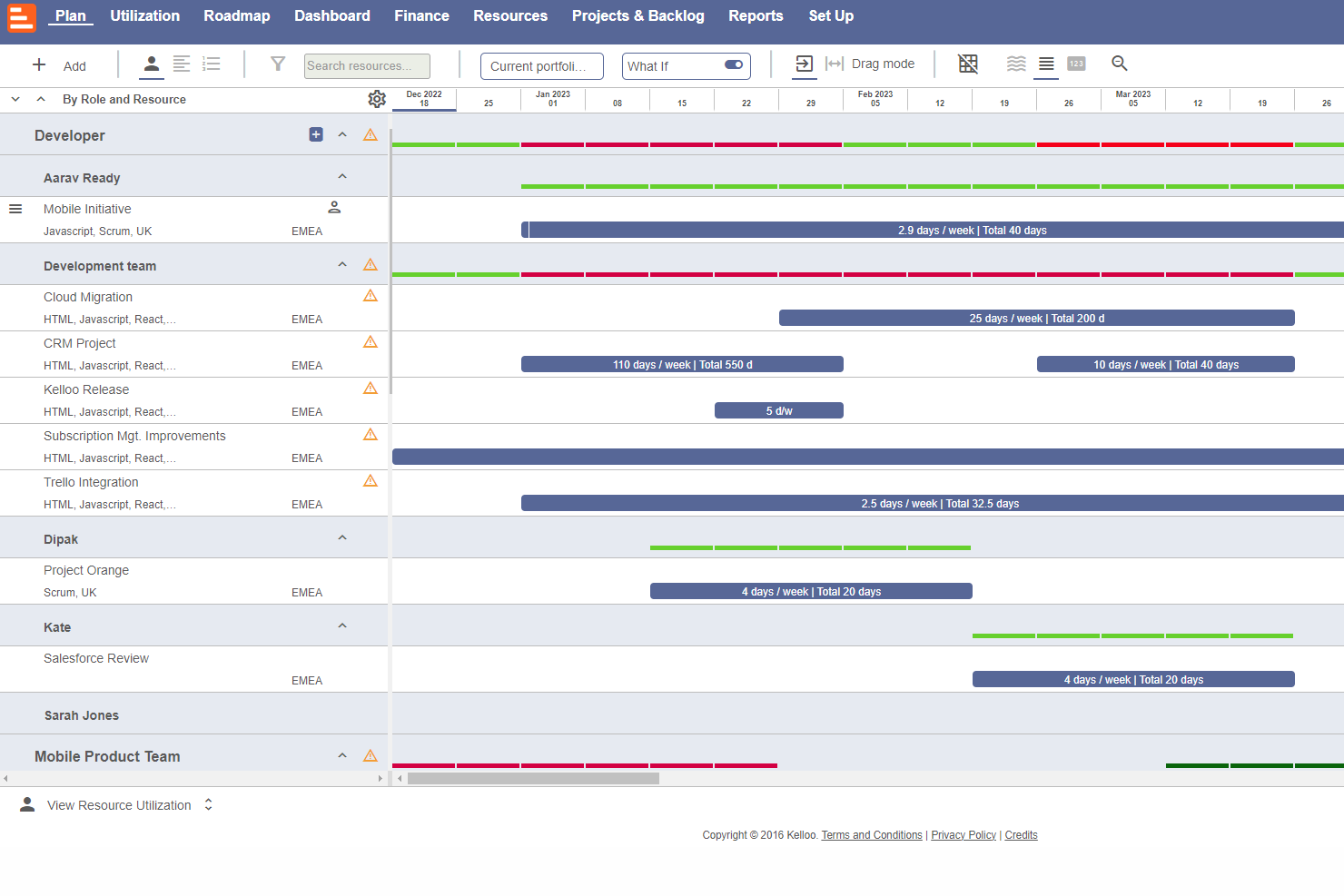
Task: Collapse the Aarav Ready group
Action: [342, 176]
